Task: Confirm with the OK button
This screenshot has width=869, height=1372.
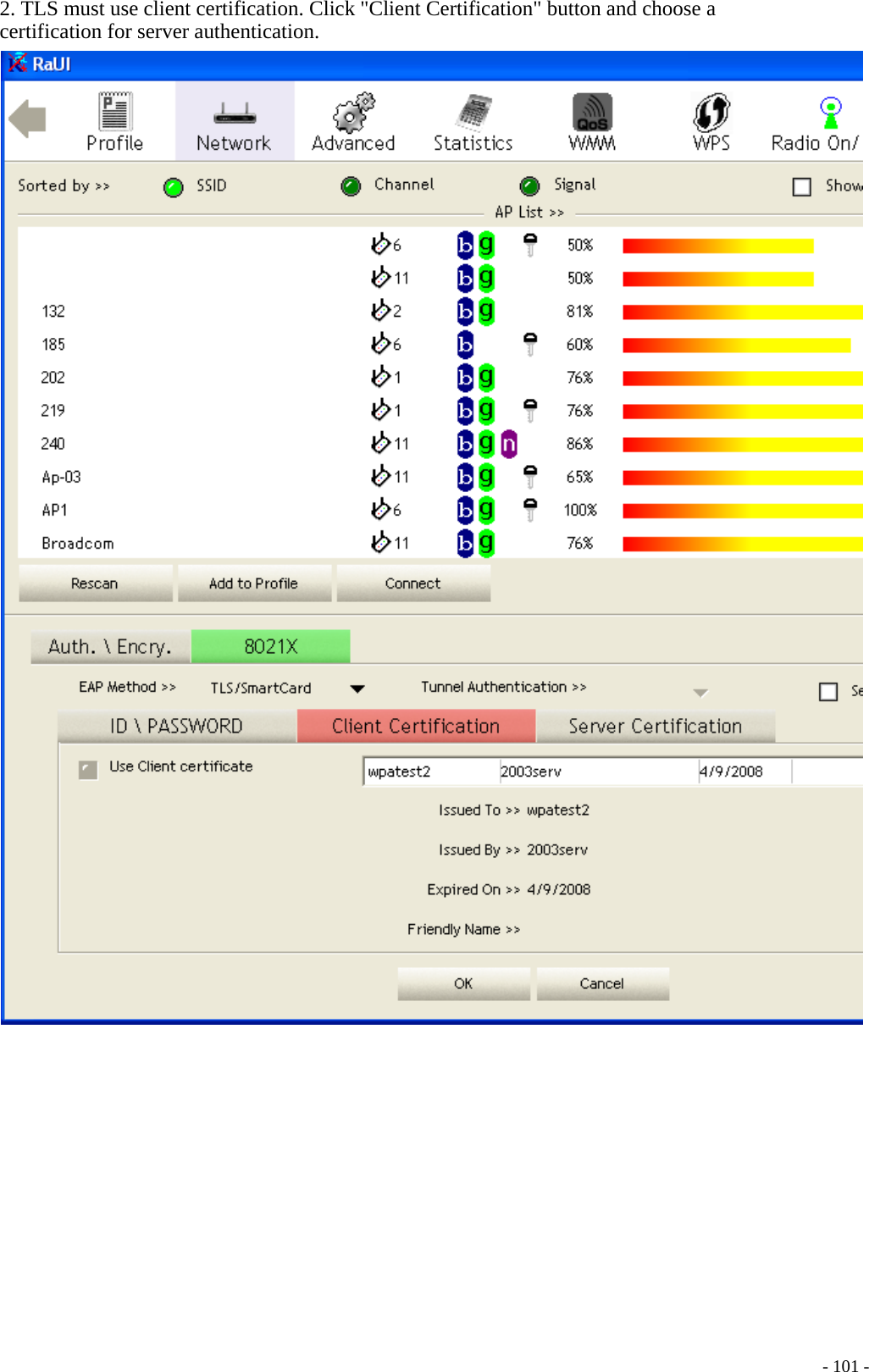Action: coord(463,984)
